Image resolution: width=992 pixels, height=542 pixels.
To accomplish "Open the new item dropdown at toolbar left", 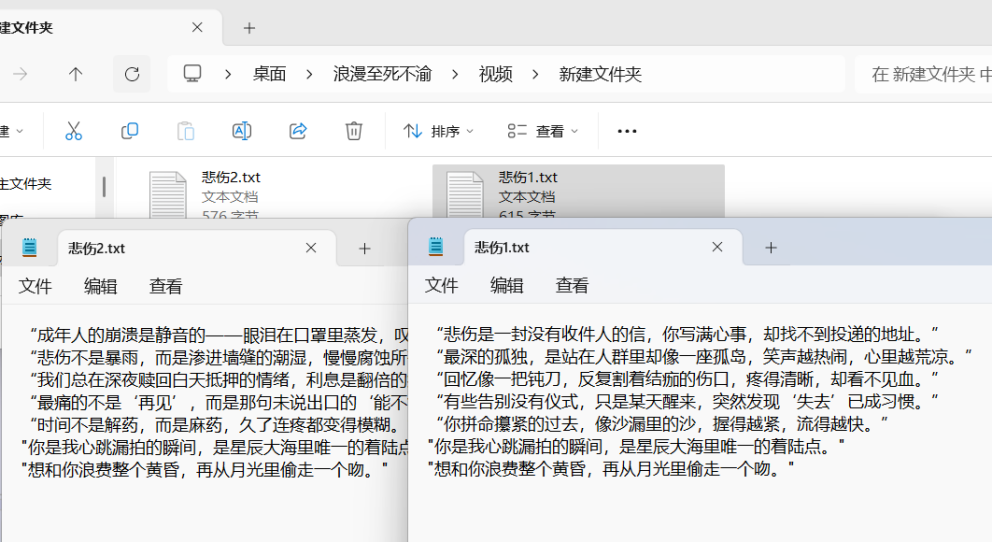I will tap(11, 131).
